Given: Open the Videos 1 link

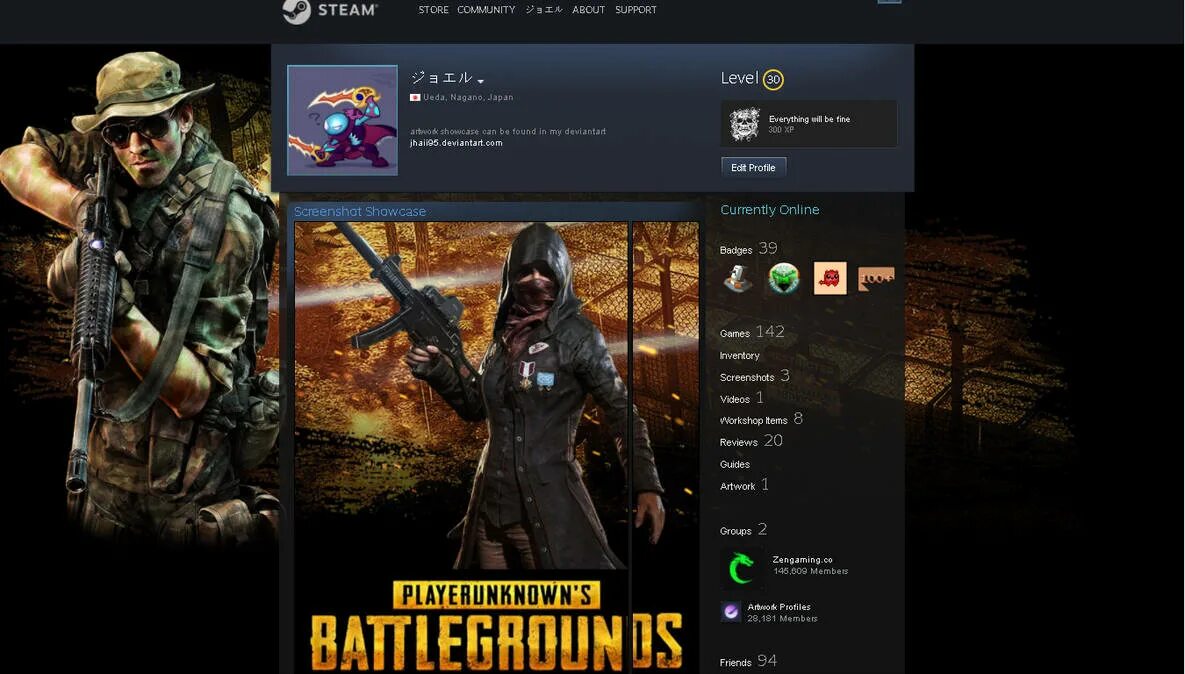Looking at the screenshot, I should click(x=741, y=398).
